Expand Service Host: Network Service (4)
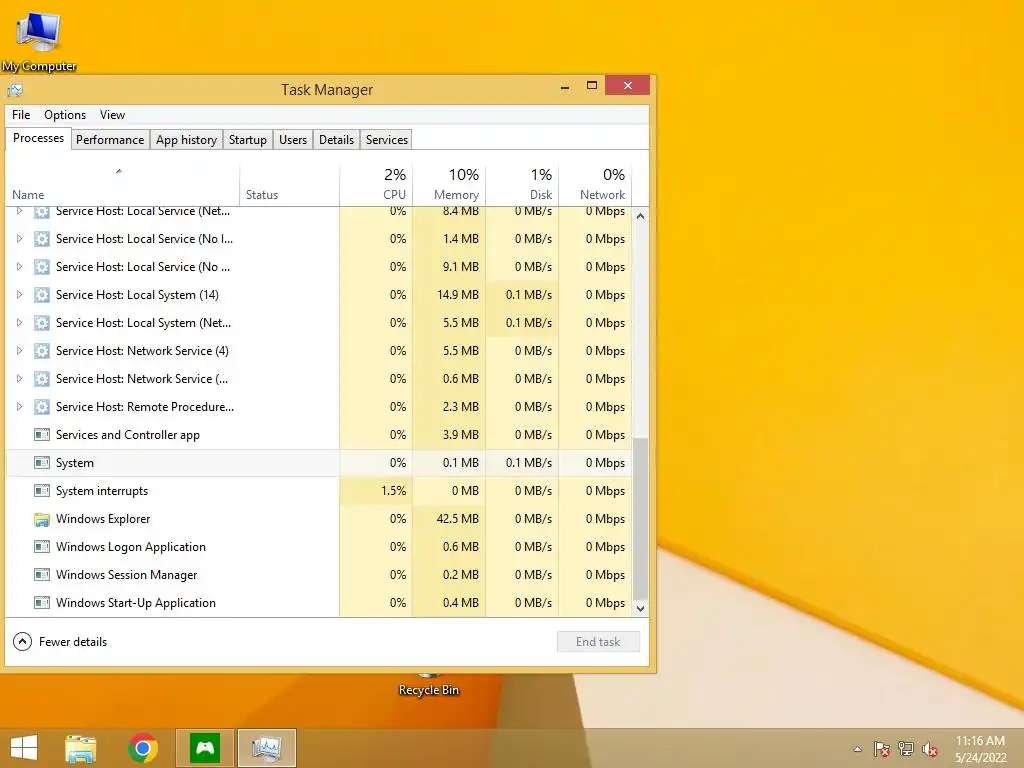1024x768 pixels. pyautogui.click(x=19, y=351)
